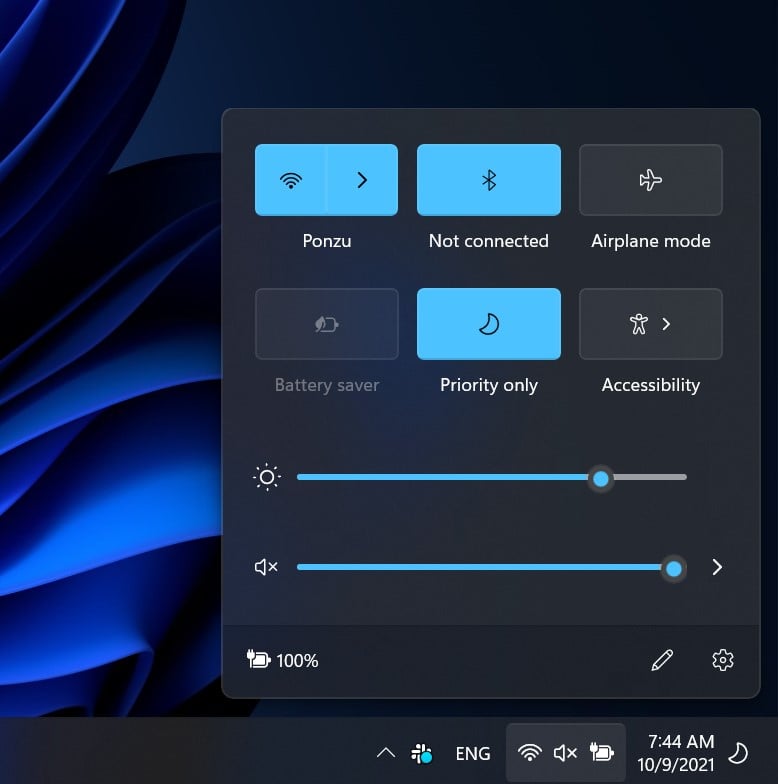Toggle the Battery saver tile

326,324
